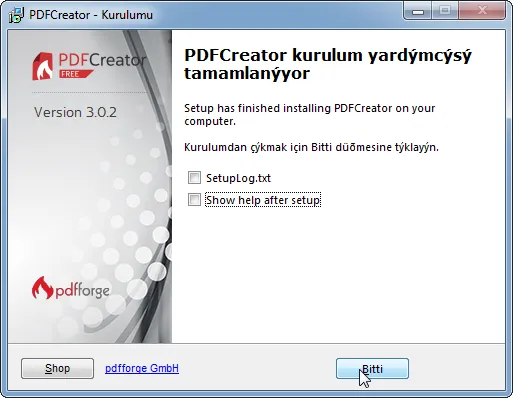The width and height of the screenshot is (513, 398).
Task: Click the PDFCreator Free logo
Action: point(89,66)
